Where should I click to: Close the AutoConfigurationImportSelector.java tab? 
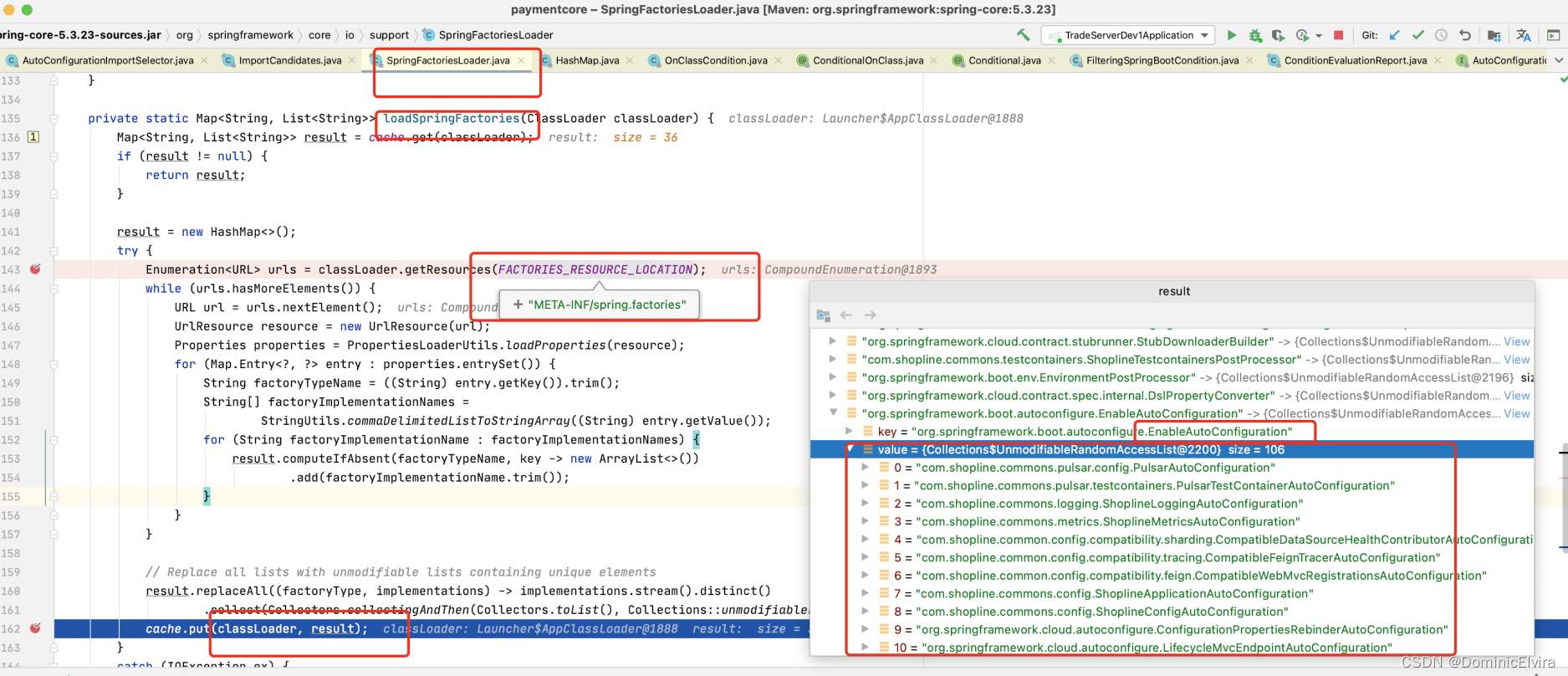204,60
